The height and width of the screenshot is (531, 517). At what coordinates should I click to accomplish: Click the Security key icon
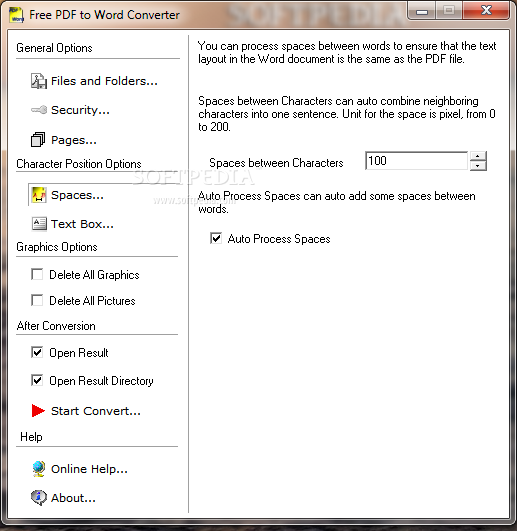39,110
